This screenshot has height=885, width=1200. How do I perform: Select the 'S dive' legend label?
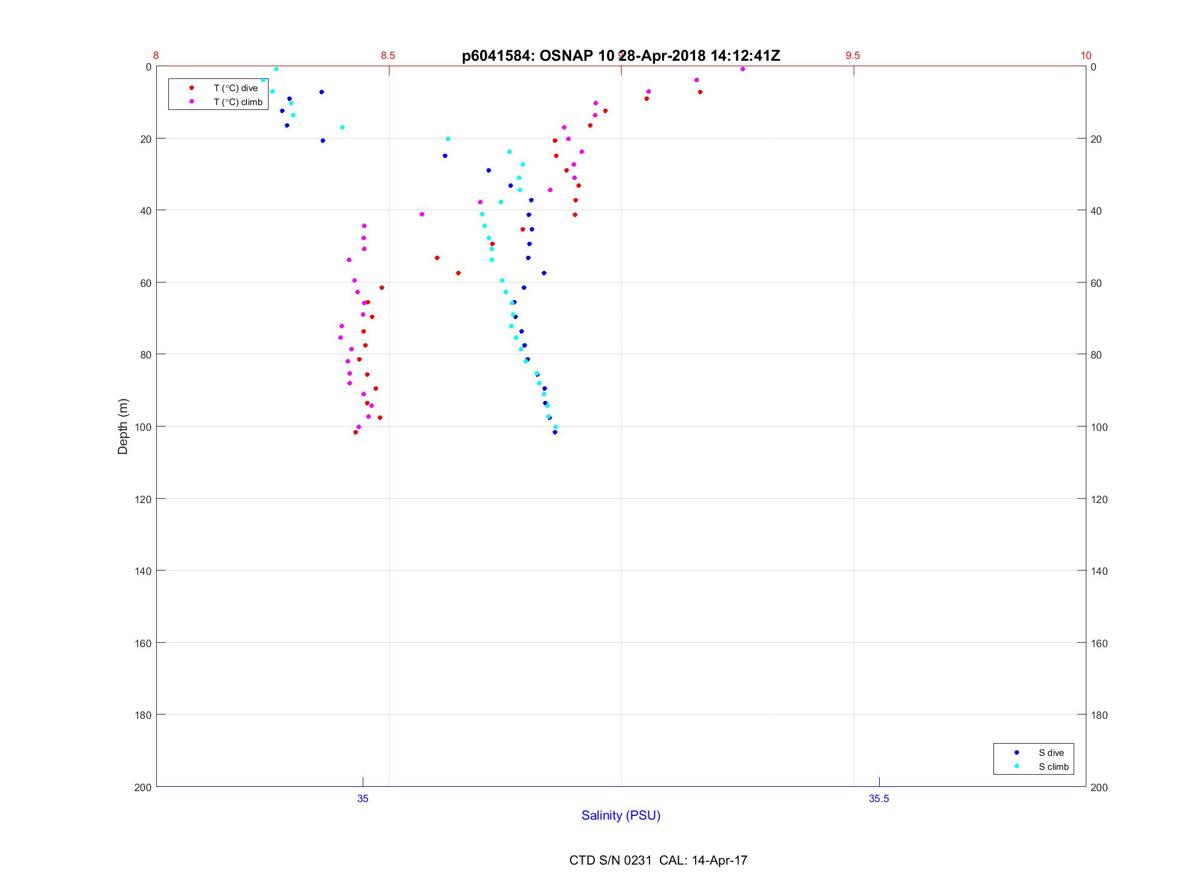(x=1051, y=752)
